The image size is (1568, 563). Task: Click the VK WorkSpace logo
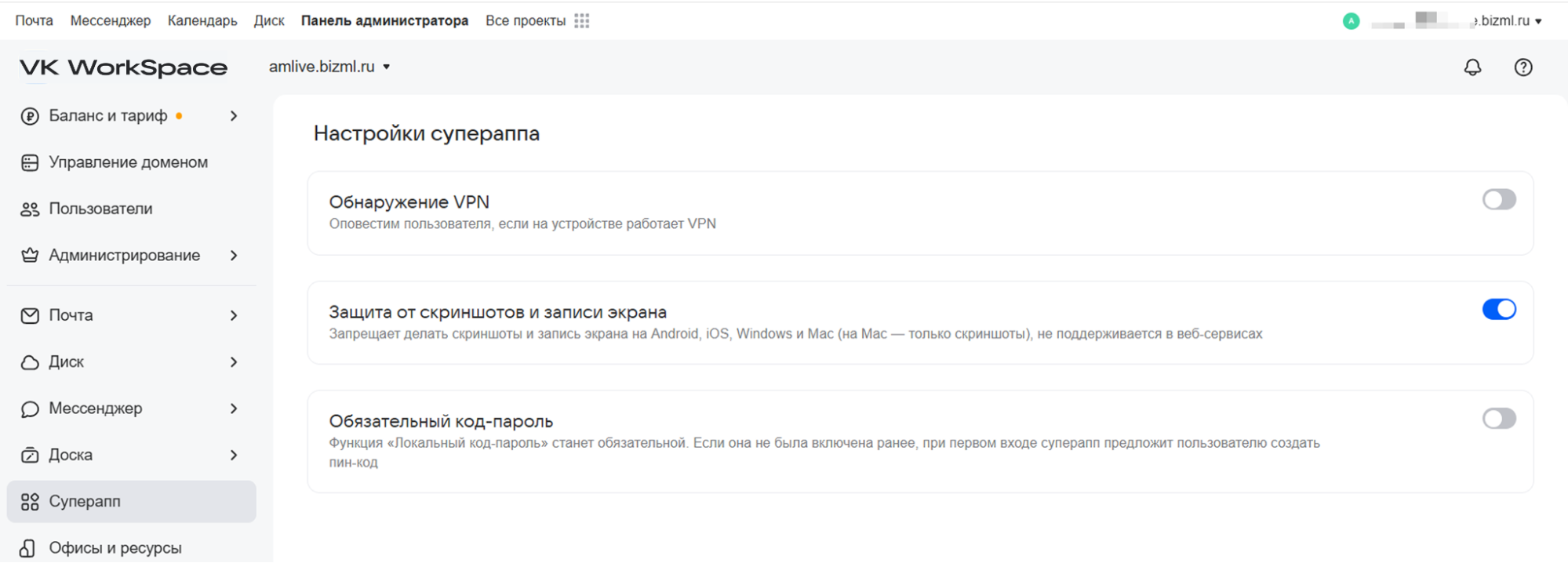click(x=123, y=68)
